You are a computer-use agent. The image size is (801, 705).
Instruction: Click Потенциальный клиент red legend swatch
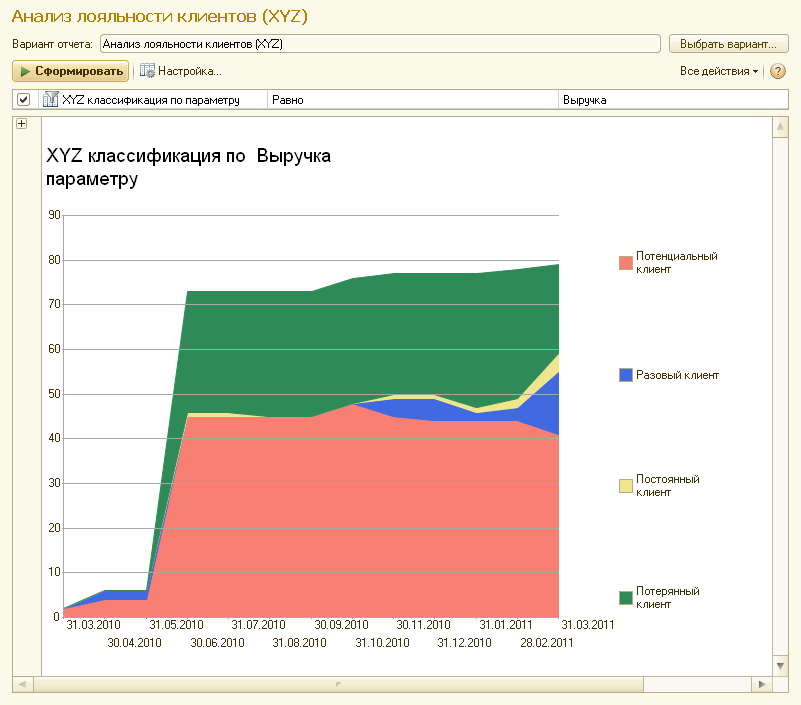[626, 263]
